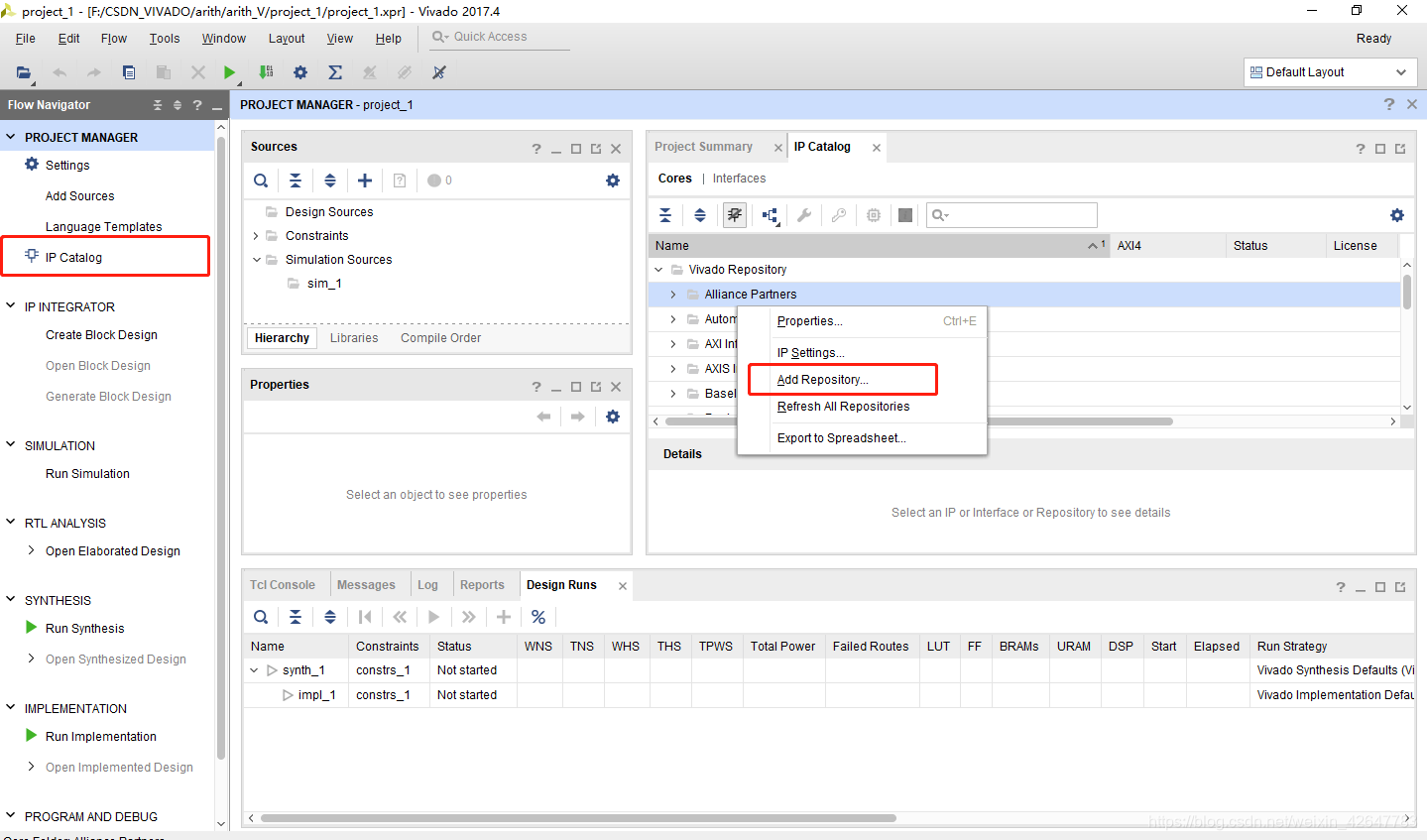Collapse the SYNTHESIS section
The height and width of the screenshot is (840, 1427).
click(x=11, y=600)
